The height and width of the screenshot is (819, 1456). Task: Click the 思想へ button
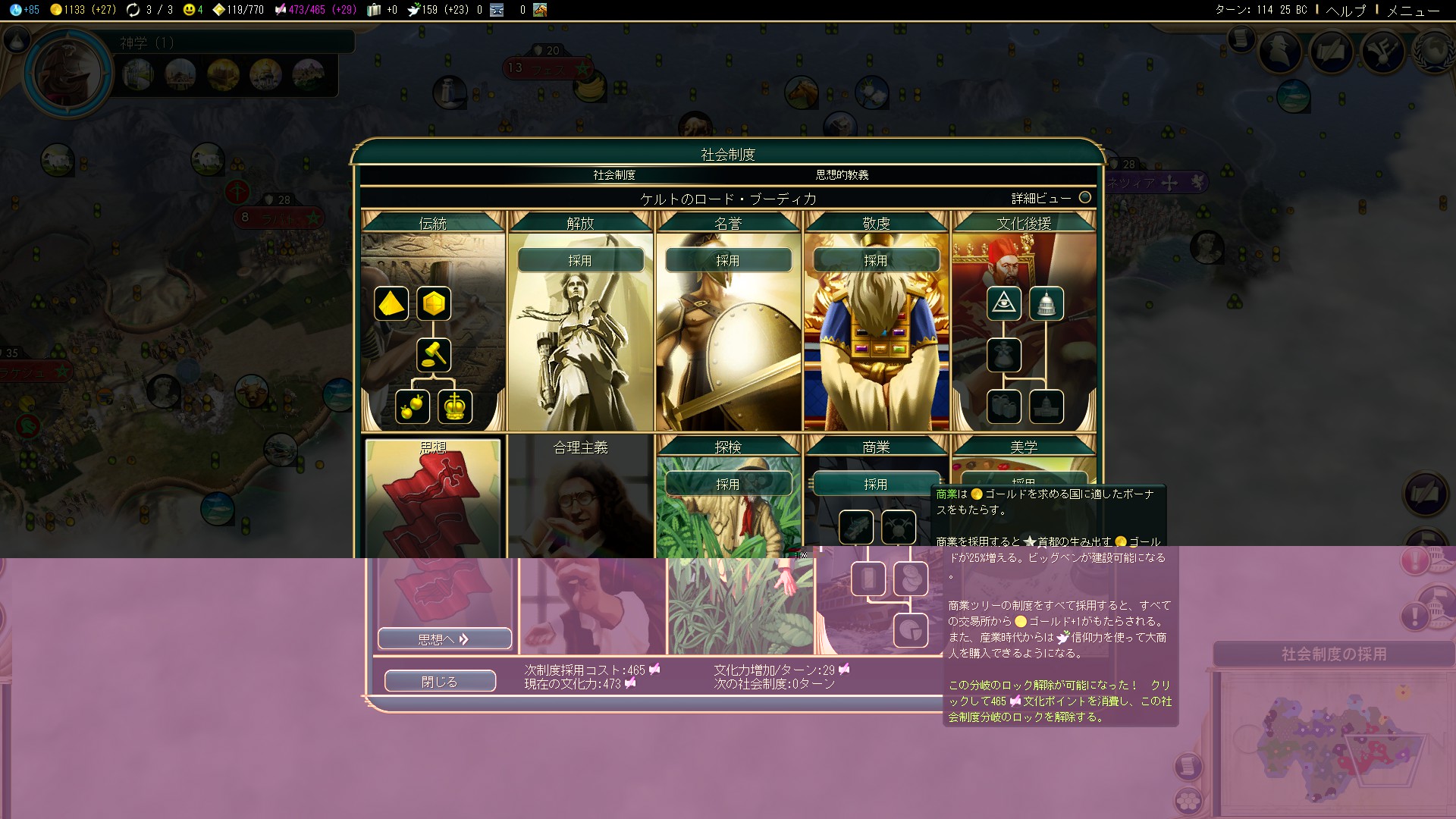[444, 639]
